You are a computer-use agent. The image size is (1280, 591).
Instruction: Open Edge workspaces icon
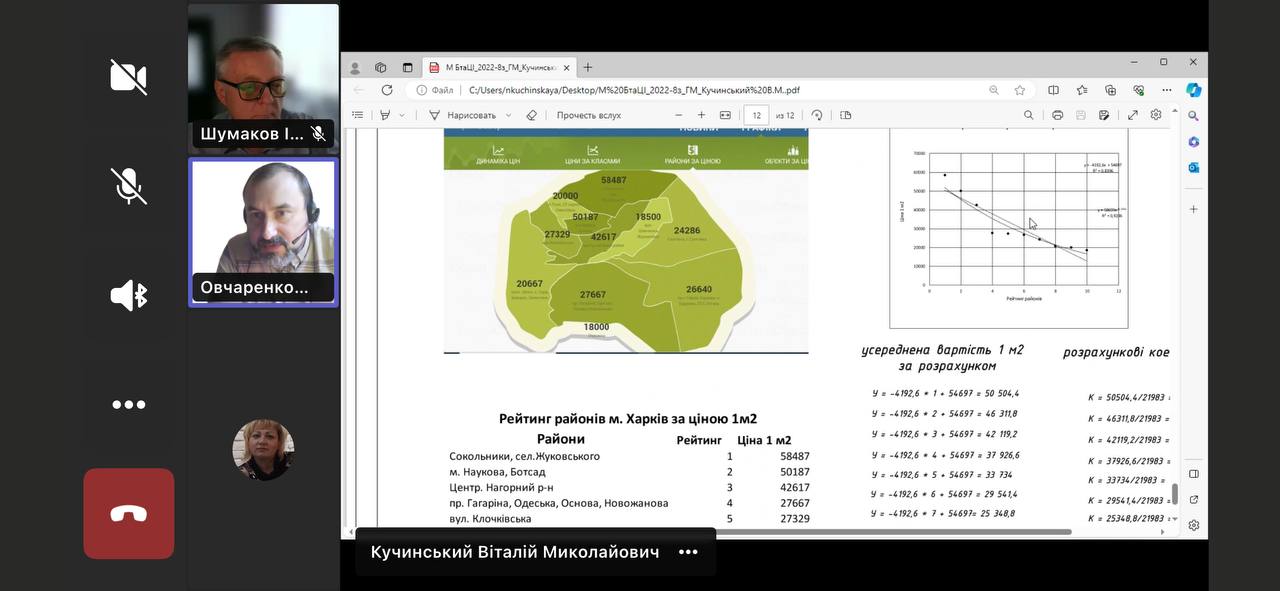coord(381,68)
